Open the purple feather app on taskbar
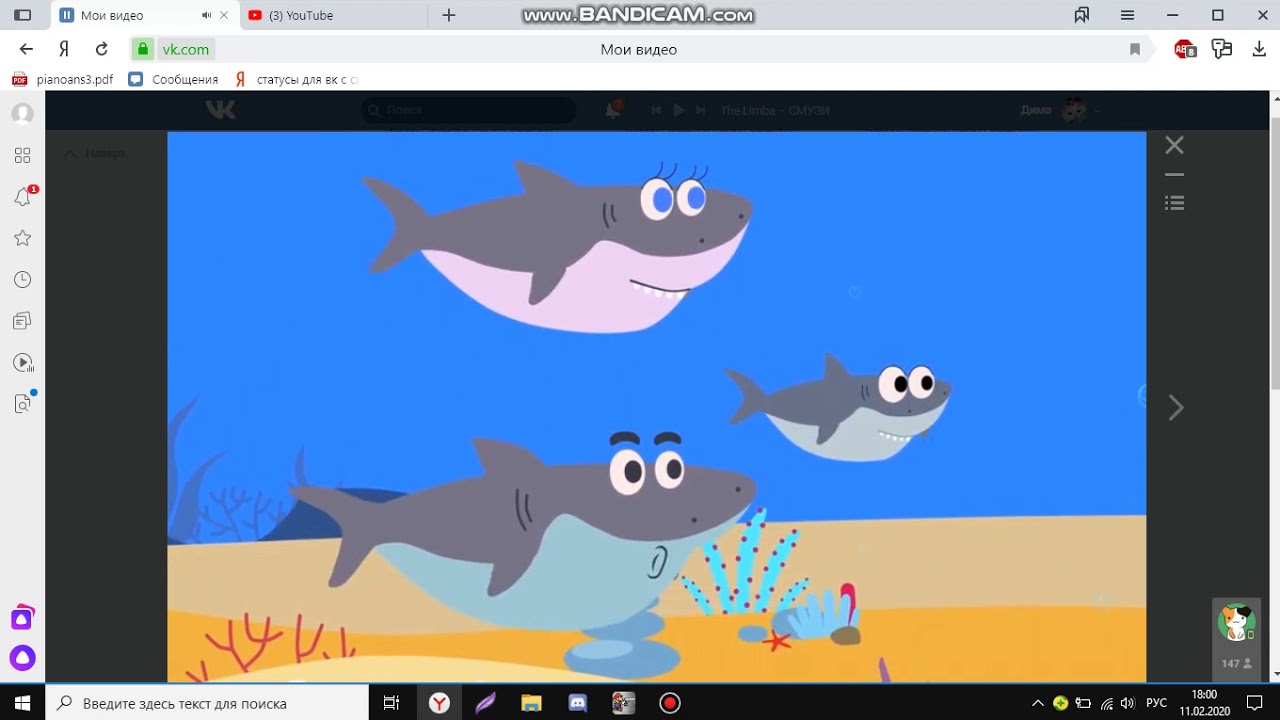 485,703
